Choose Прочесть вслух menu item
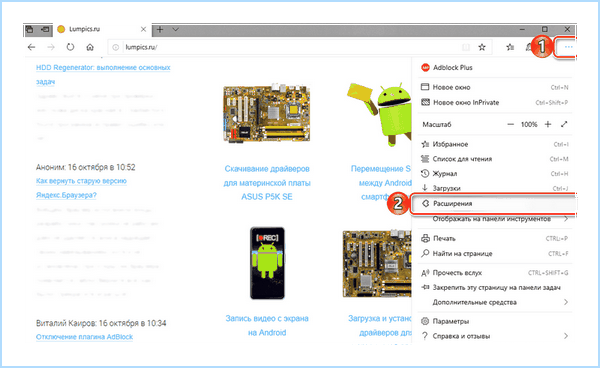The image size is (600, 368). tap(494, 273)
